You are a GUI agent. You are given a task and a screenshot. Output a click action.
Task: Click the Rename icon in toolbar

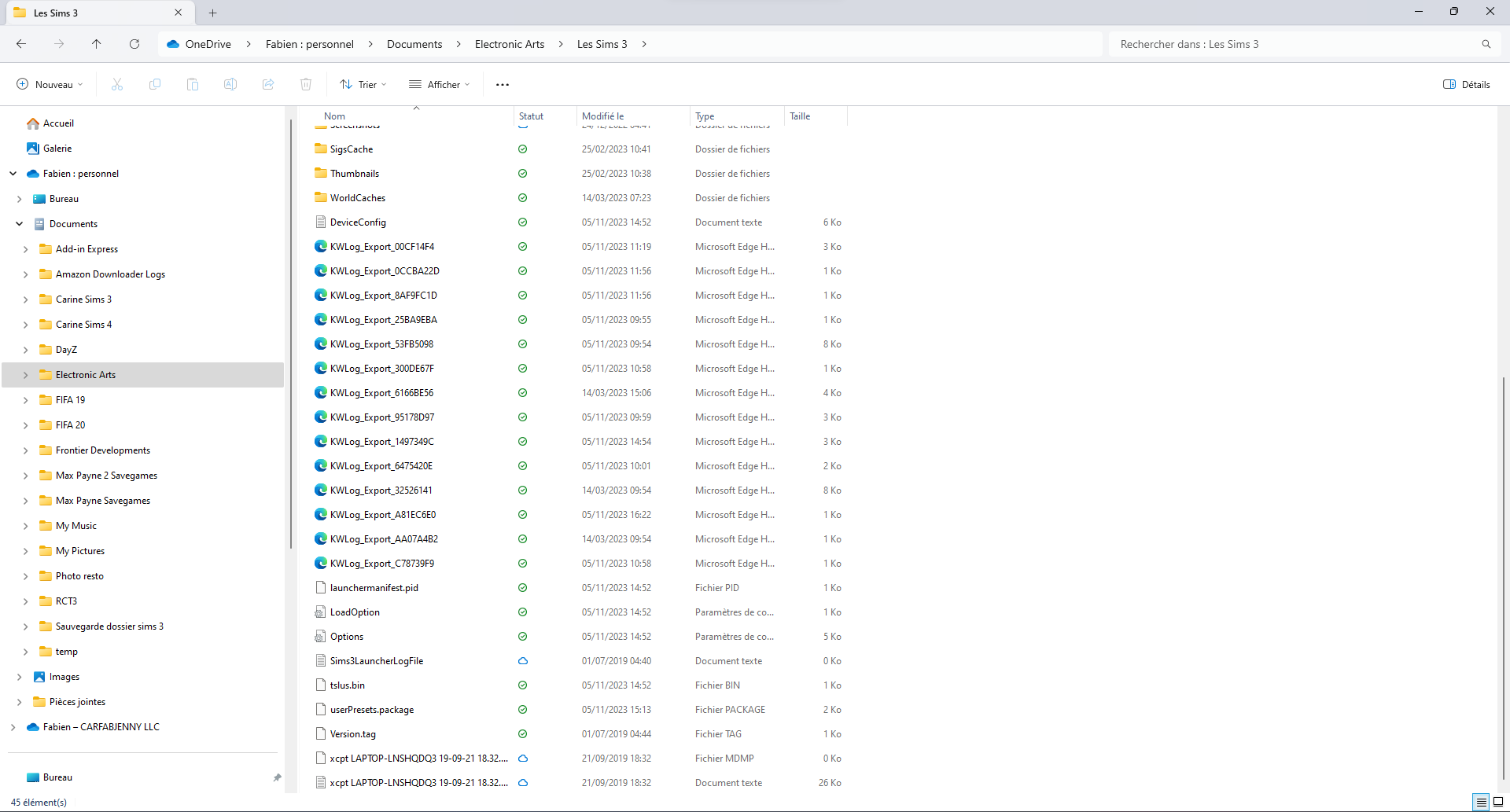(x=230, y=84)
